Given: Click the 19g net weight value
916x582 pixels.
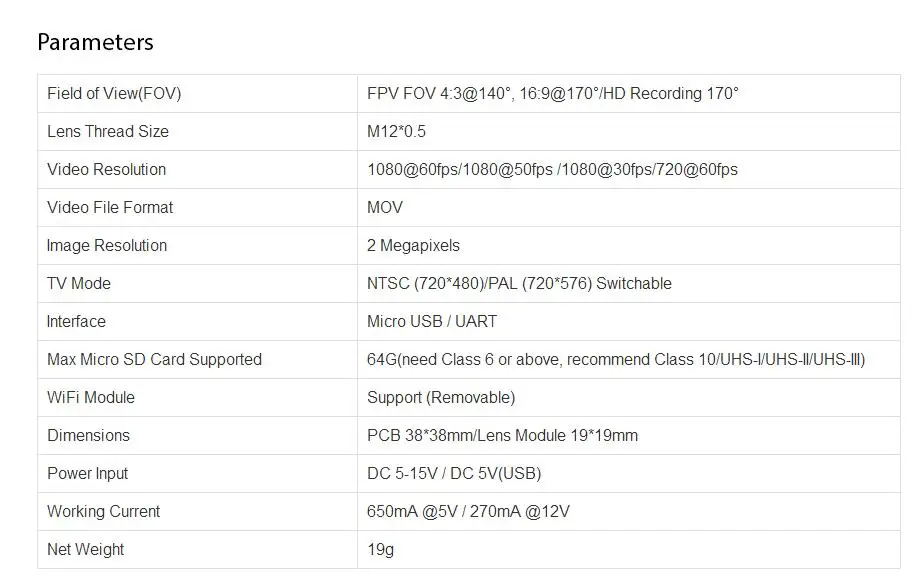Looking at the screenshot, I should [380, 549].
